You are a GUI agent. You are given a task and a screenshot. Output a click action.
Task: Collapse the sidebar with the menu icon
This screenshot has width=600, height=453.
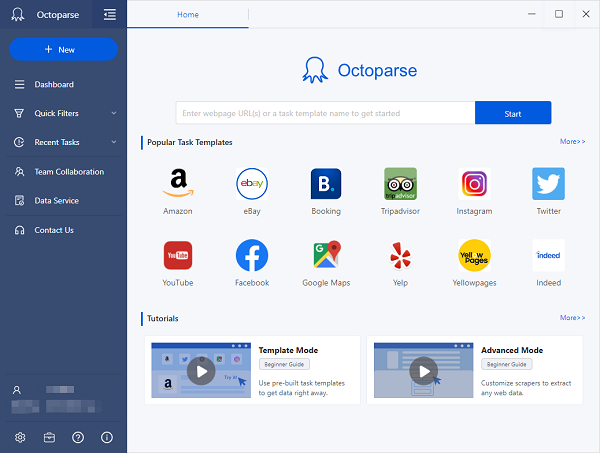[x=110, y=15]
